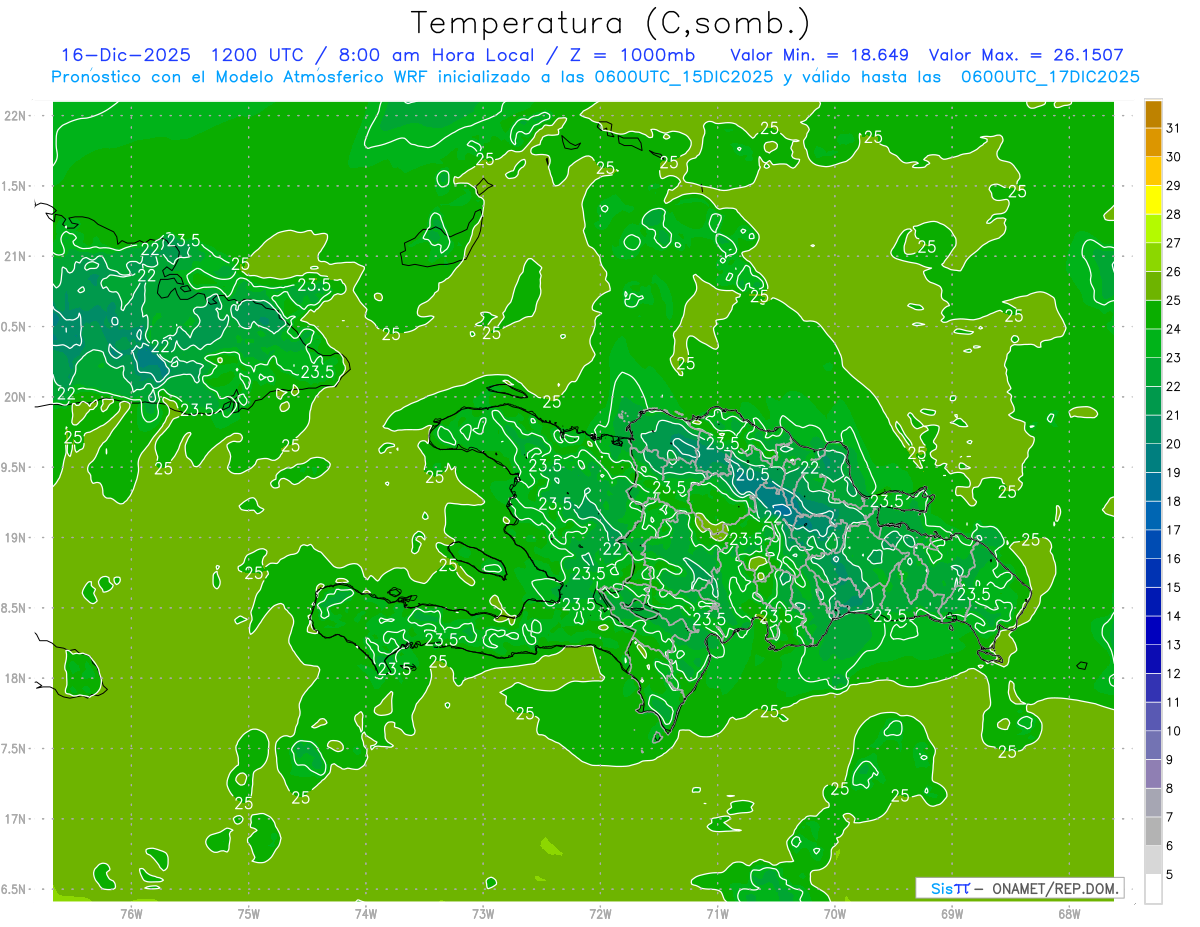Click the colorbar value '20'
The width and height of the screenshot is (1200, 927).
pos(1174,444)
